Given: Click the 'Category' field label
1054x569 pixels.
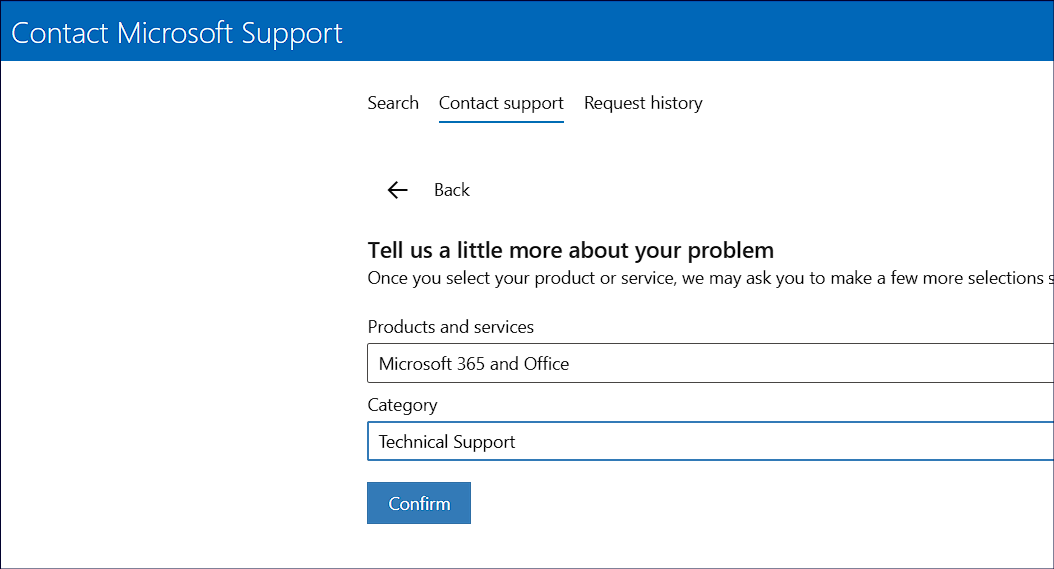Looking at the screenshot, I should (x=402, y=405).
